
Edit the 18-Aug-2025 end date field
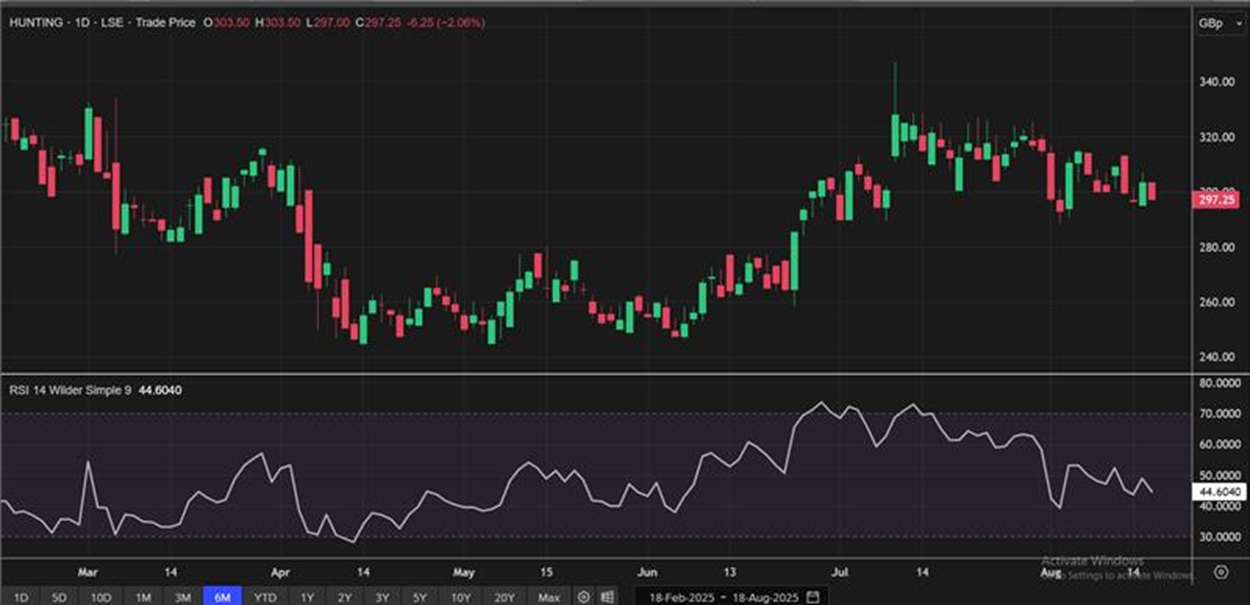click(765, 597)
